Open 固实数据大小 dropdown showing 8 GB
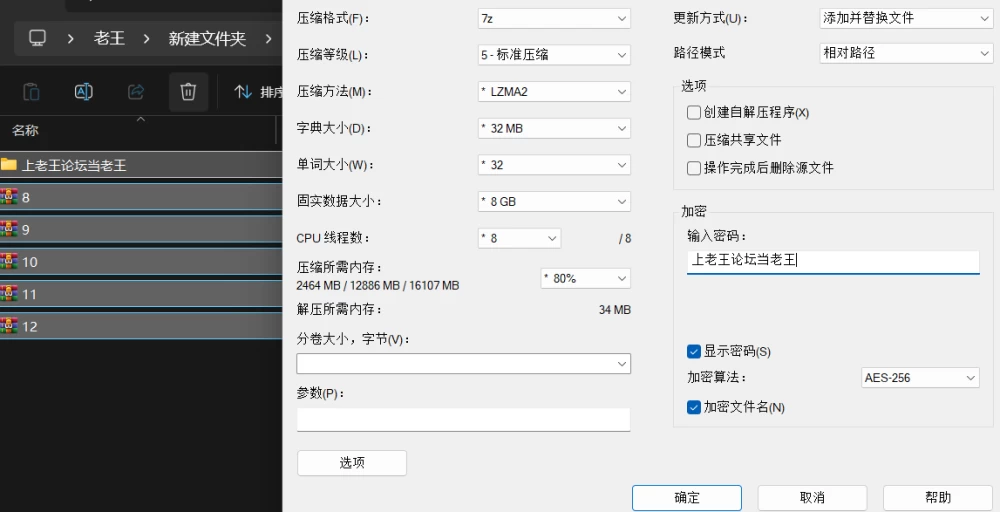 tap(554, 201)
